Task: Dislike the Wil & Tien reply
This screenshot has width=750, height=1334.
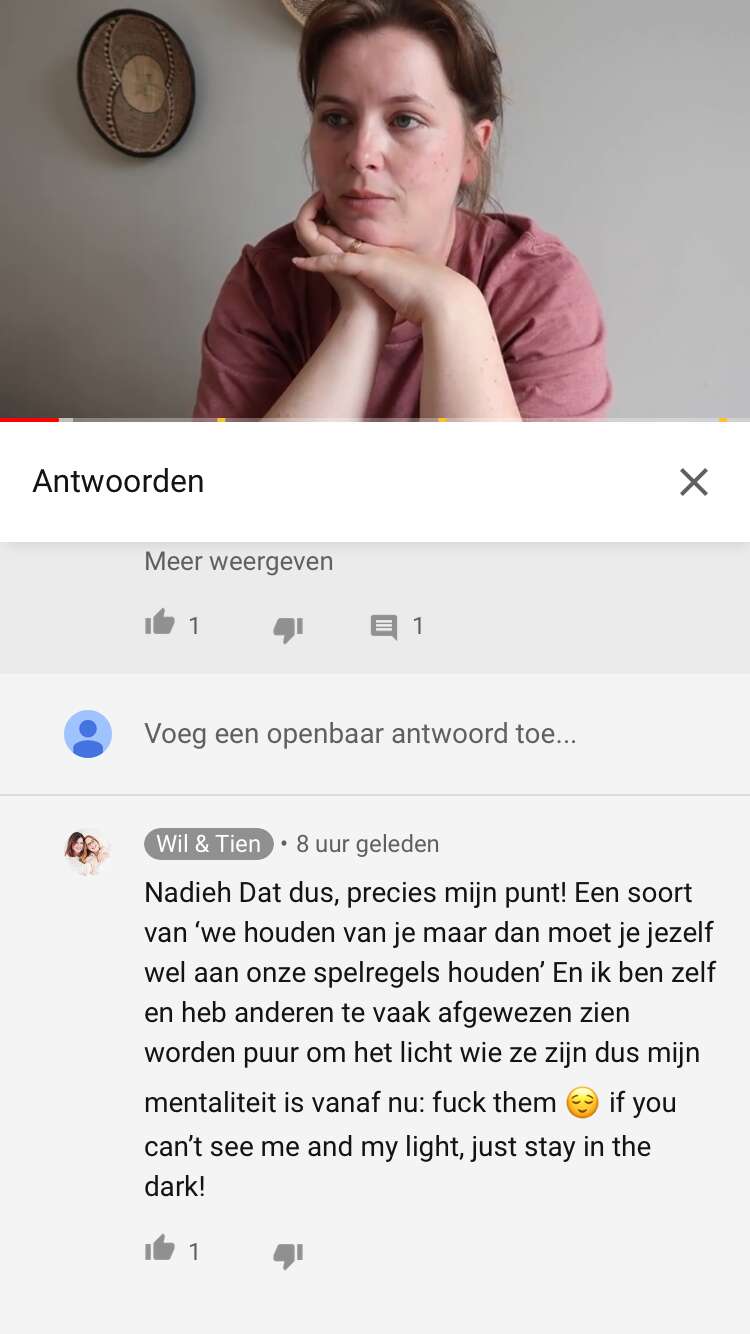Action: 288,1254
